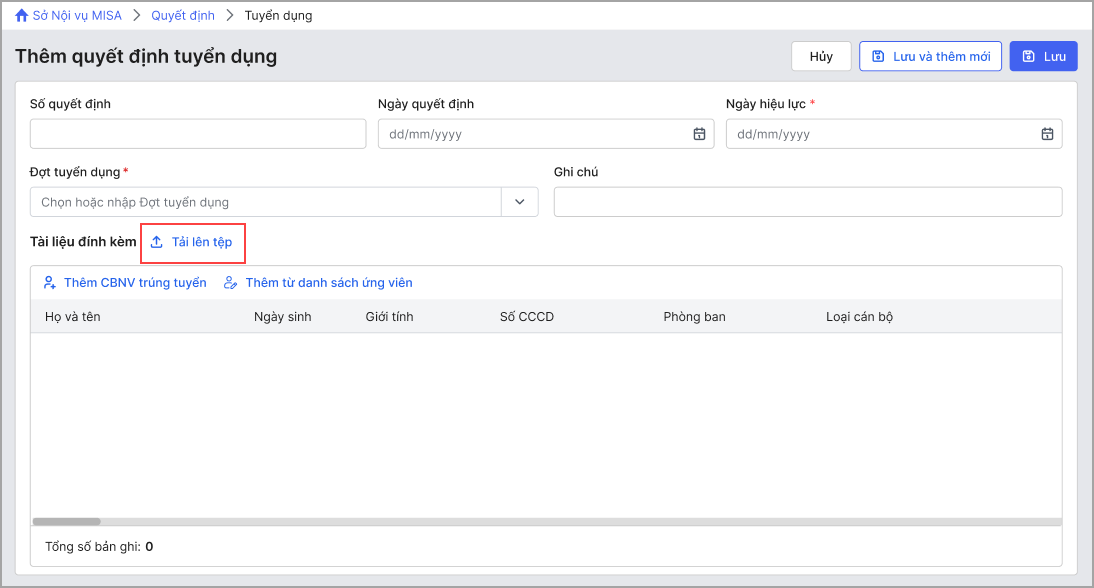Click the save icon on Lưu và thêm mới
The height and width of the screenshot is (588, 1094).
pyautogui.click(x=878, y=56)
